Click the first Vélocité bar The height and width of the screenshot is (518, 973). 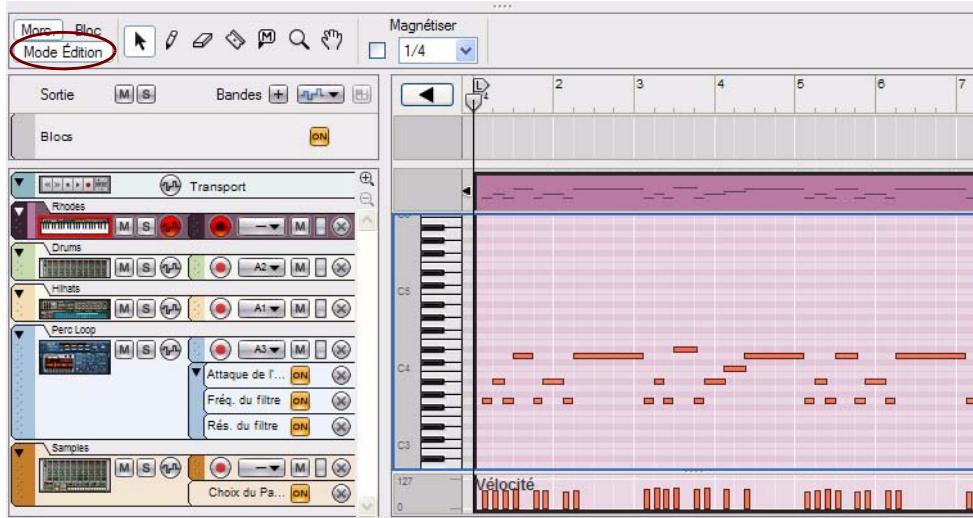point(485,500)
